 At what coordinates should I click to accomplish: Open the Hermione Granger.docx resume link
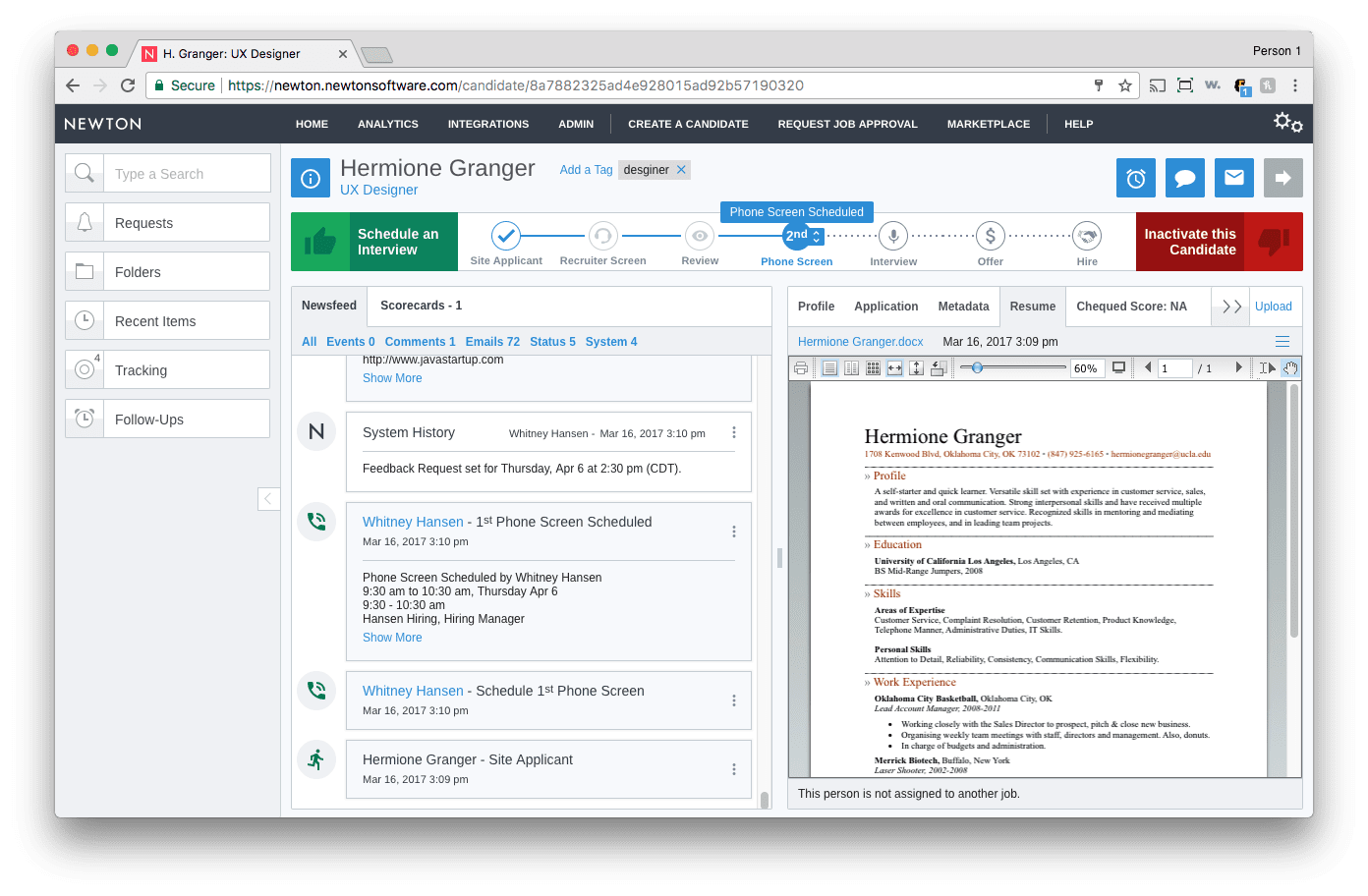tap(860, 341)
